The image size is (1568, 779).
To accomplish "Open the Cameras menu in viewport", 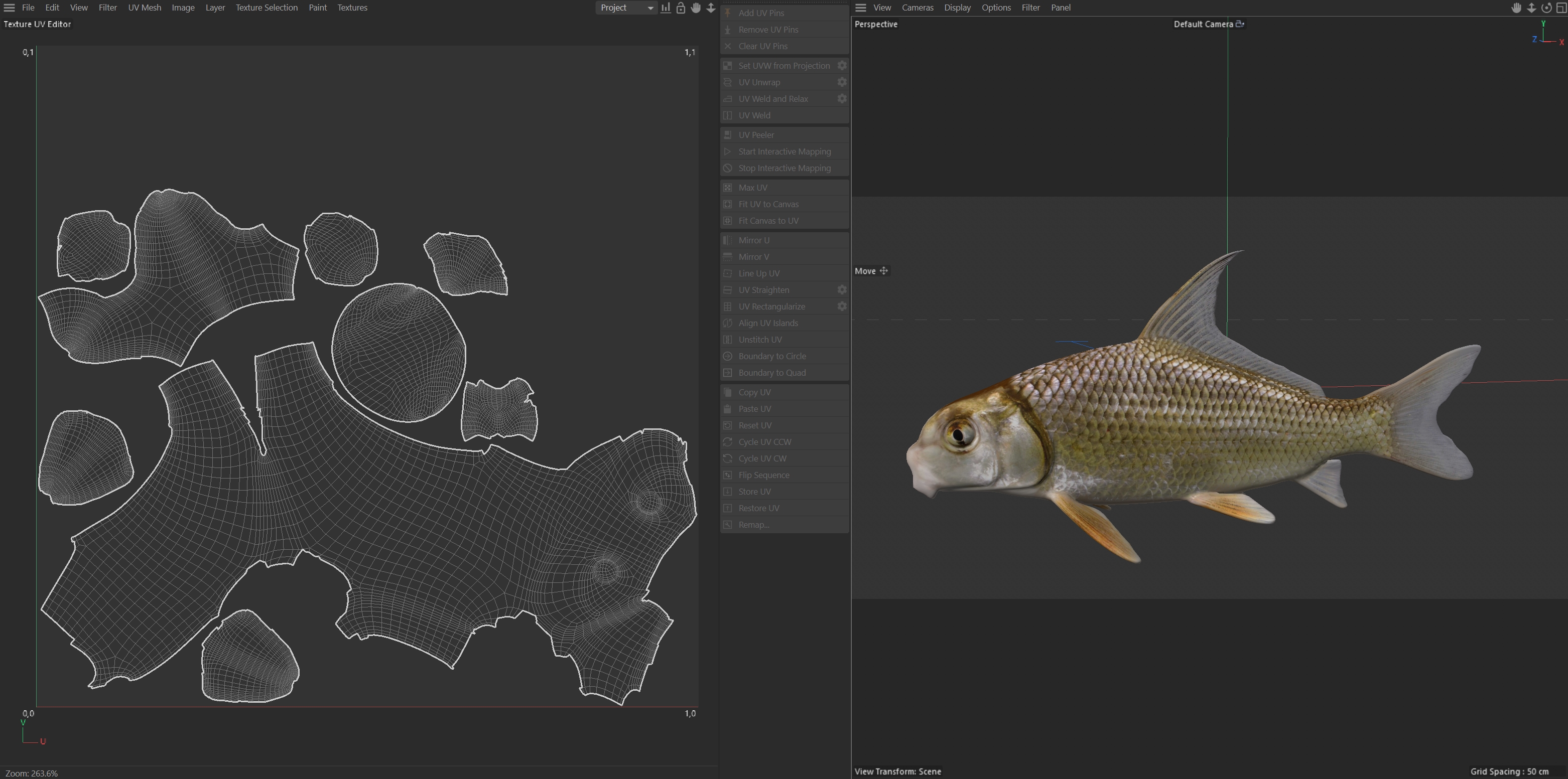I will point(918,8).
